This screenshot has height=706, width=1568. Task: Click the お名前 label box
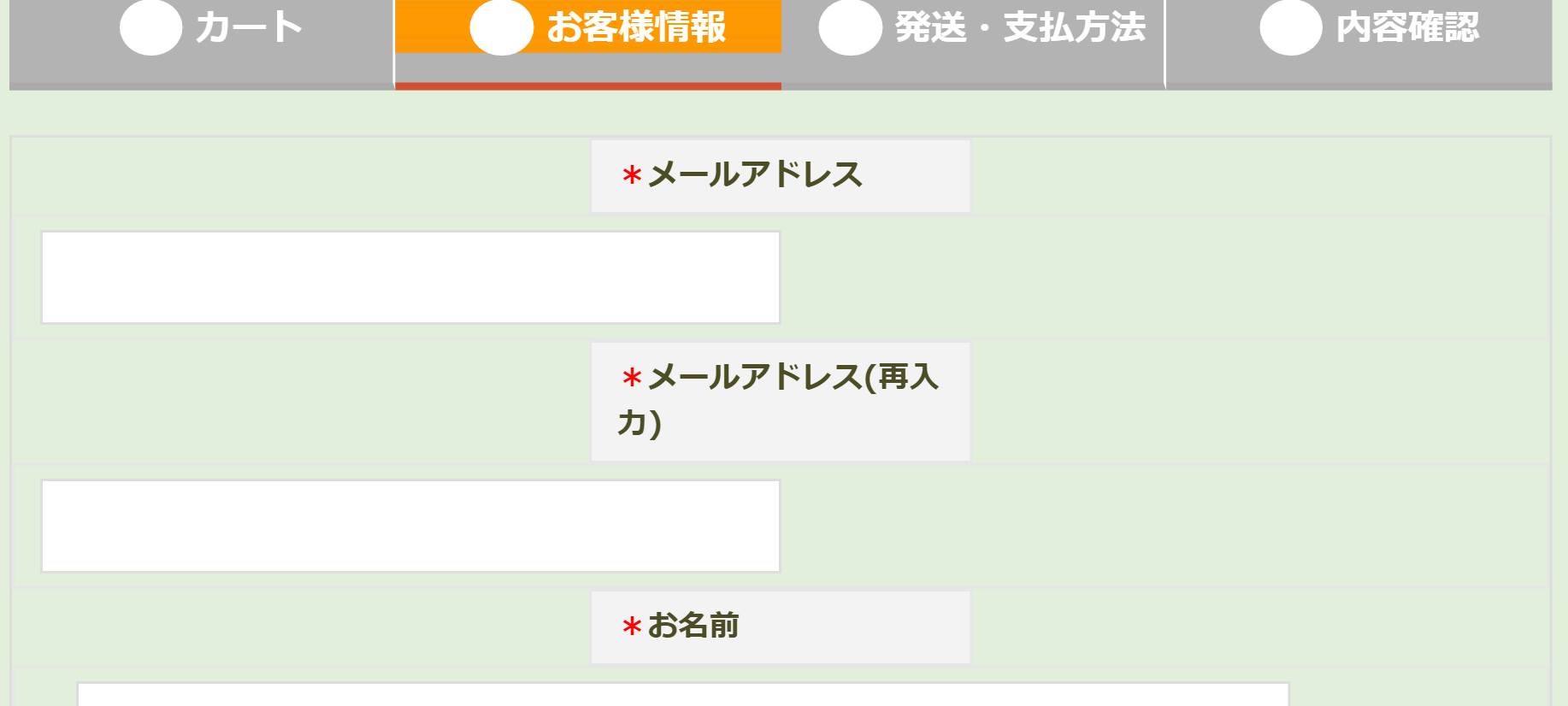781,627
